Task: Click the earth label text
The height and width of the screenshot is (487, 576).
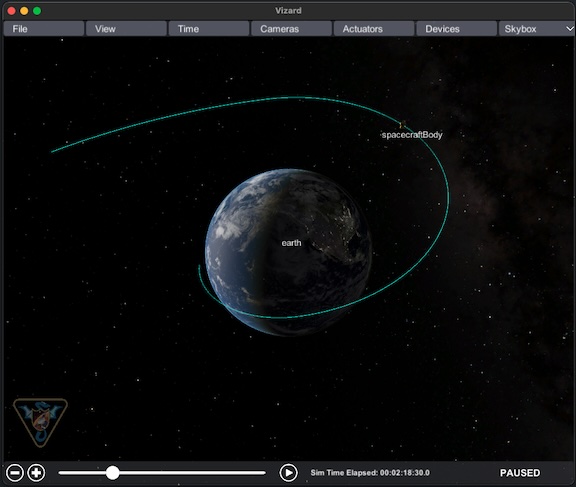Action: 291,243
